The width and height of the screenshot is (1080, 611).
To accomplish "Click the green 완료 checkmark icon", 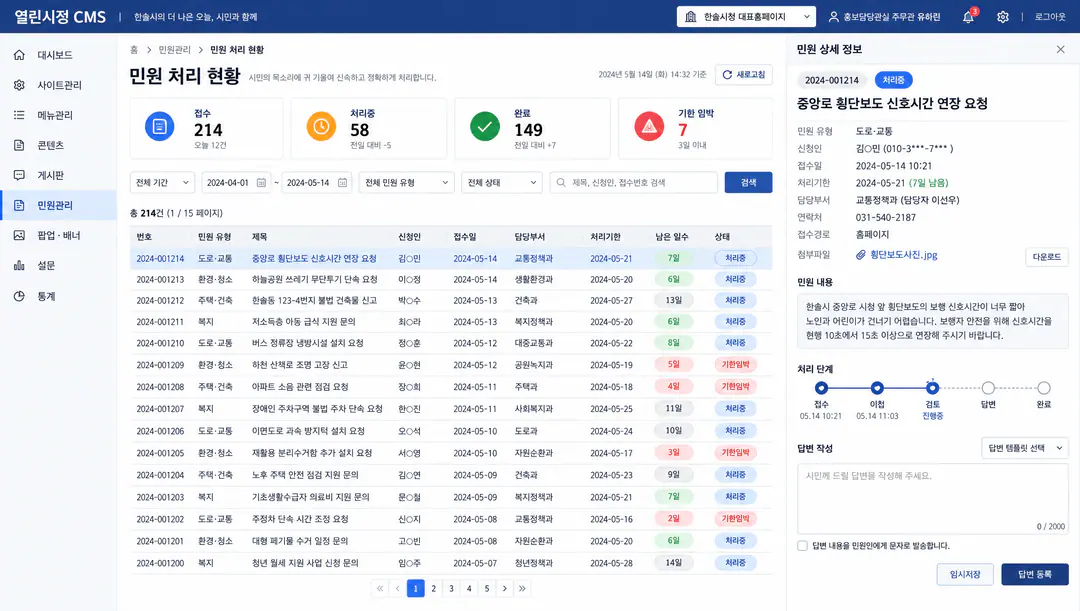I will [x=485, y=127].
